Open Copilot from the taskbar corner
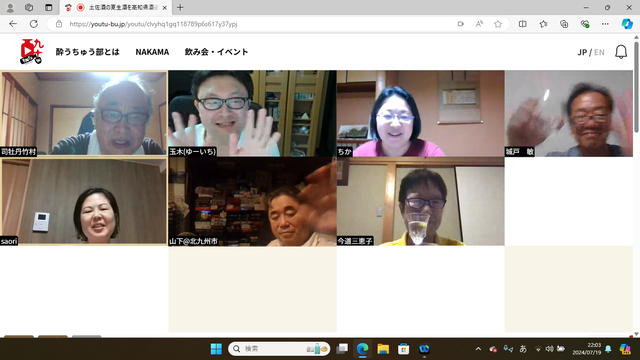The height and width of the screenshot is (360, 640). [625, 349]
